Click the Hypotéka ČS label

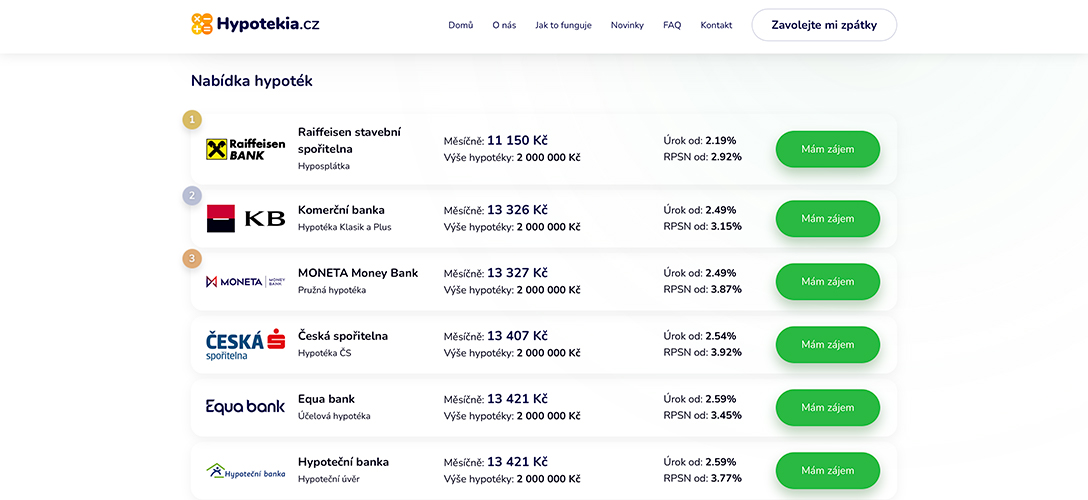[x=325, y=353]
